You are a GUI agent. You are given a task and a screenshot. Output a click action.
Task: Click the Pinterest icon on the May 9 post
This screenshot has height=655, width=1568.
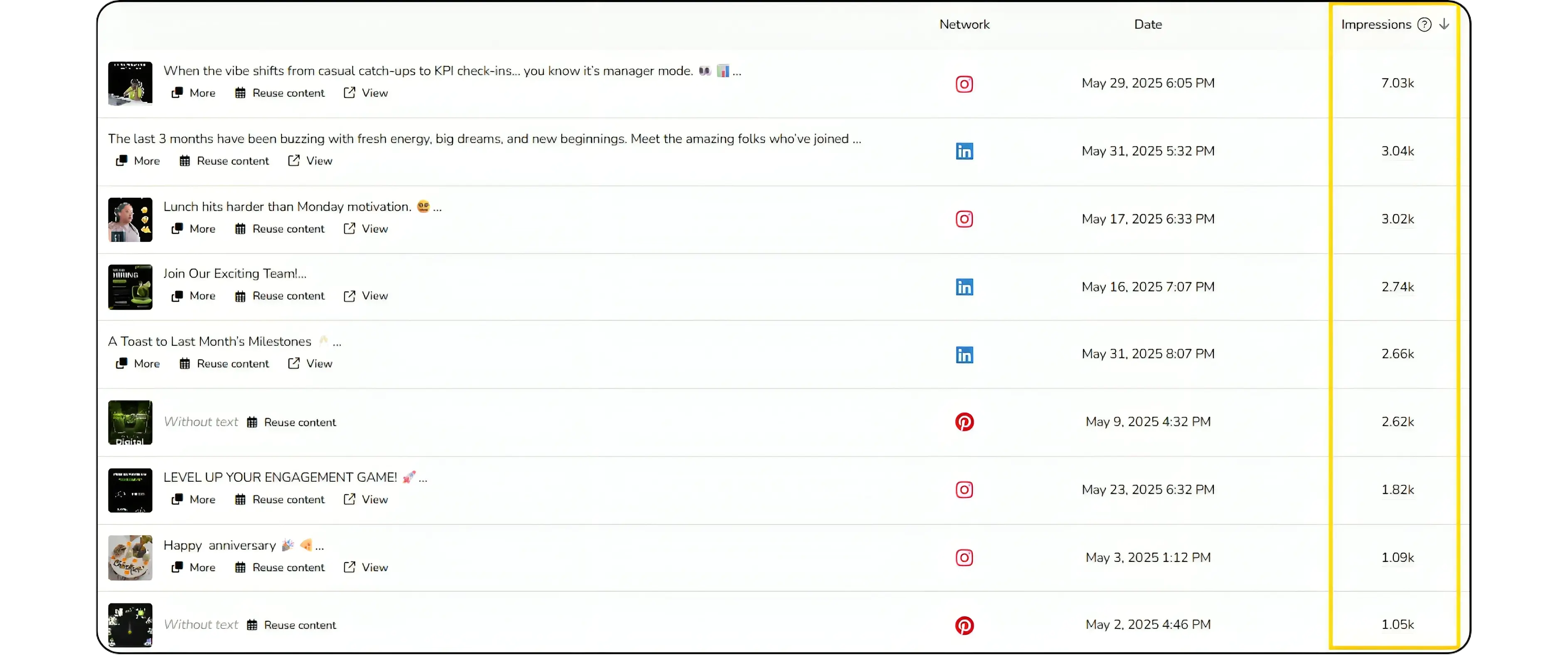tap(964, 421)
